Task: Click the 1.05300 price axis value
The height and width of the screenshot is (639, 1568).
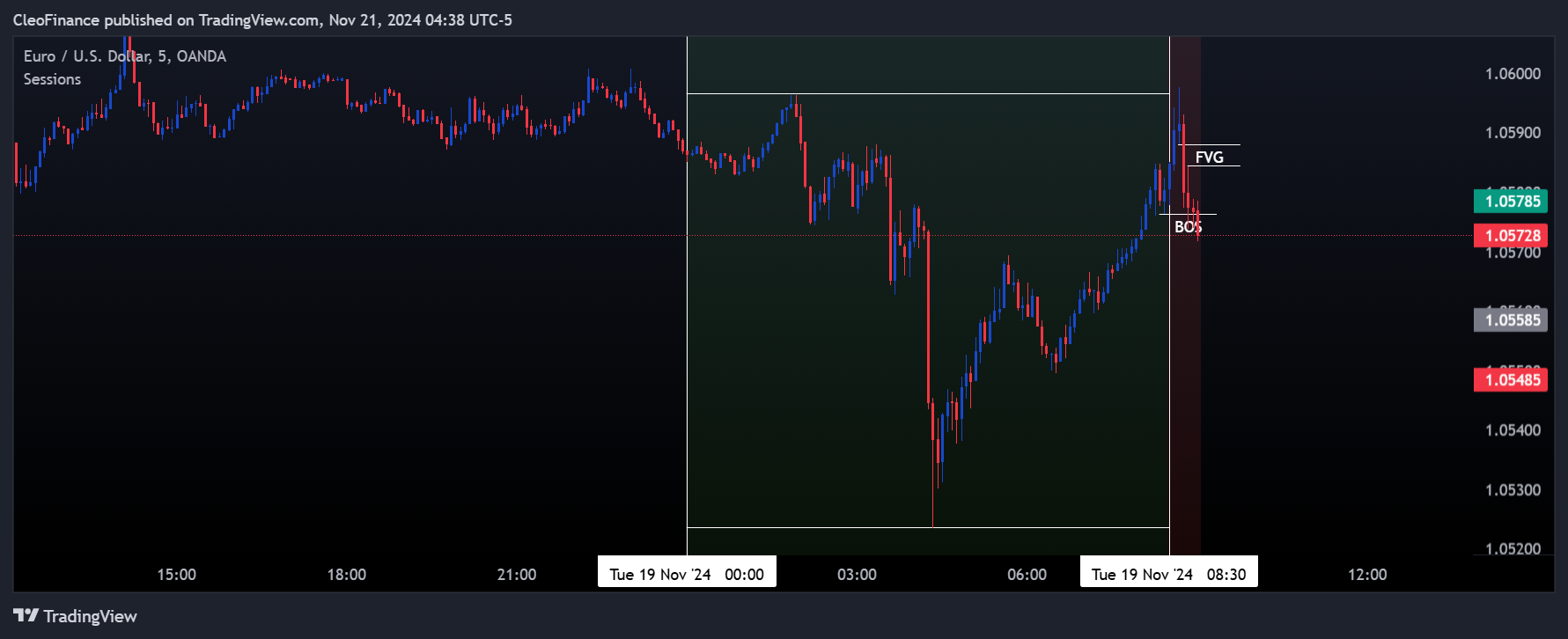Action: pos(1513,490)
